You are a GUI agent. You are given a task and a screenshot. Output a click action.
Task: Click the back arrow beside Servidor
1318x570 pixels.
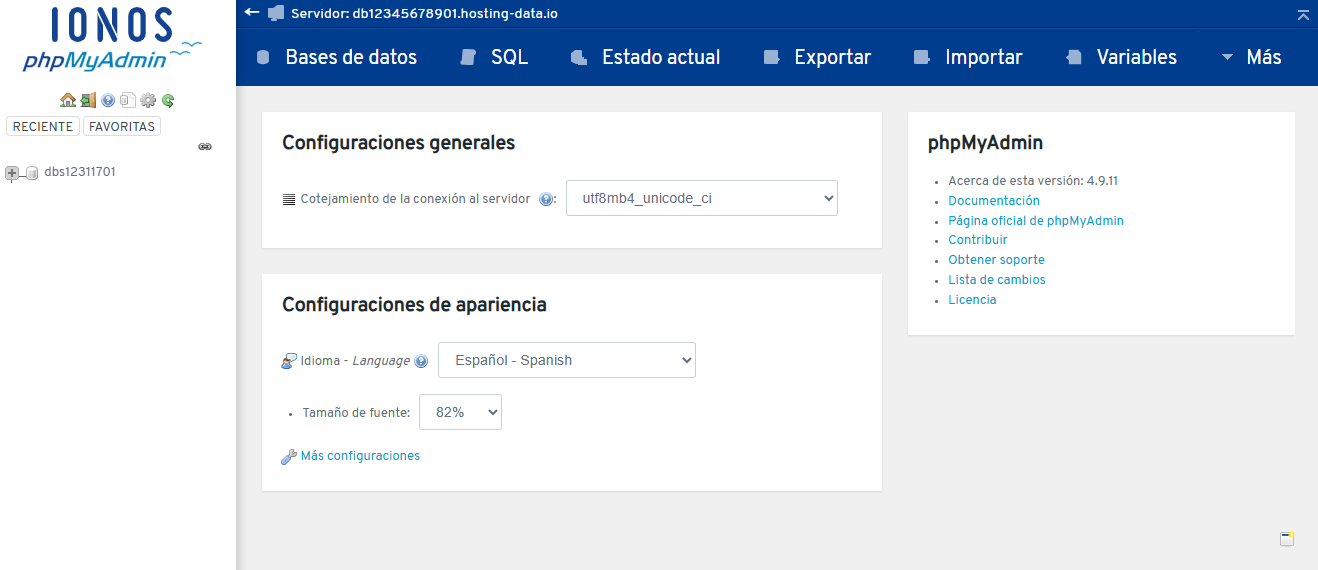252,12
